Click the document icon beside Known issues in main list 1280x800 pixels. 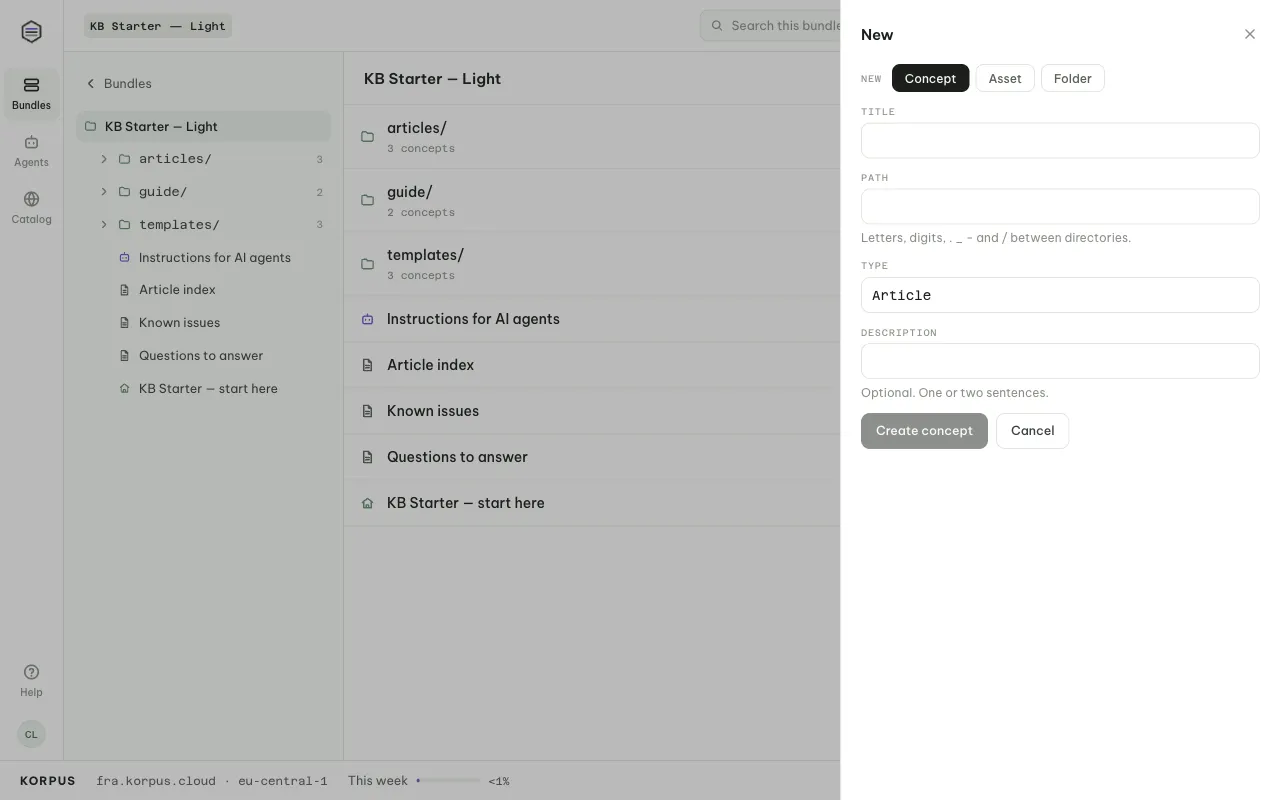pos(367,411)
